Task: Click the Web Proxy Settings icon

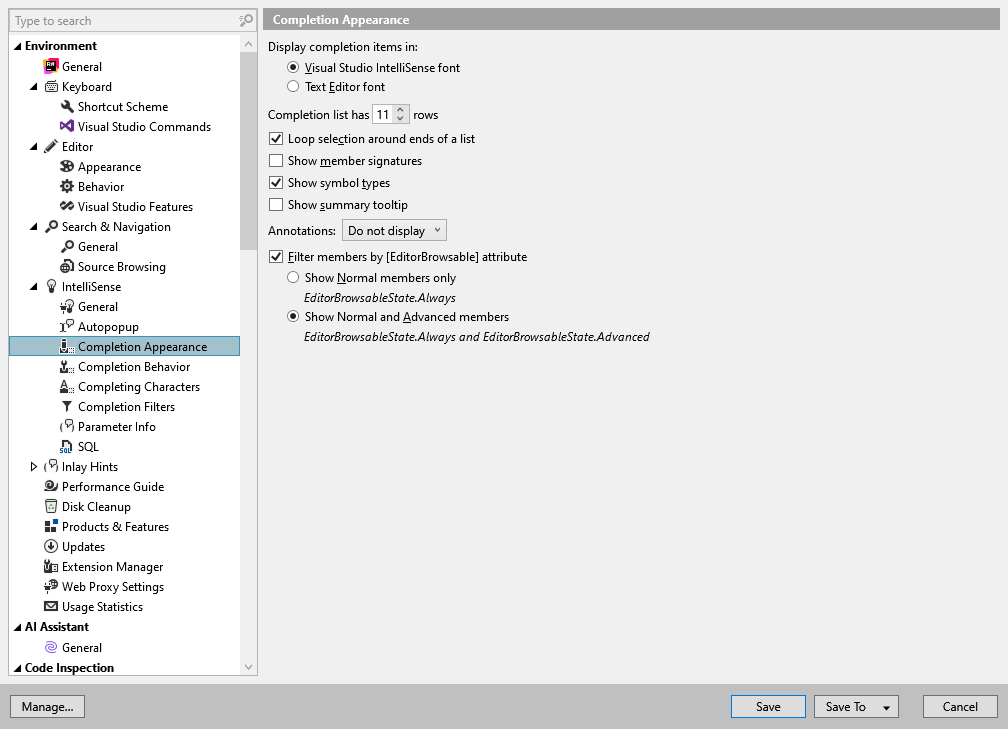Action: click(x=51, y=586)
